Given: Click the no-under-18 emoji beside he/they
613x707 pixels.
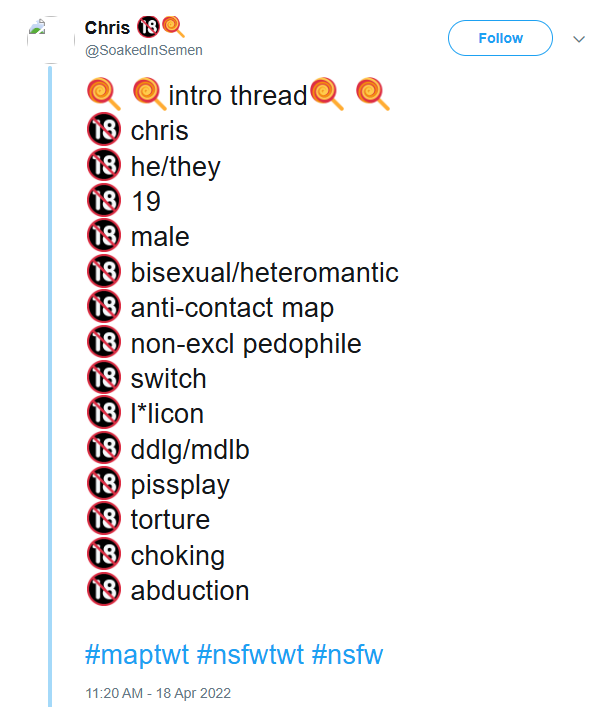Looking at the screenshot, I should [104, 166].
